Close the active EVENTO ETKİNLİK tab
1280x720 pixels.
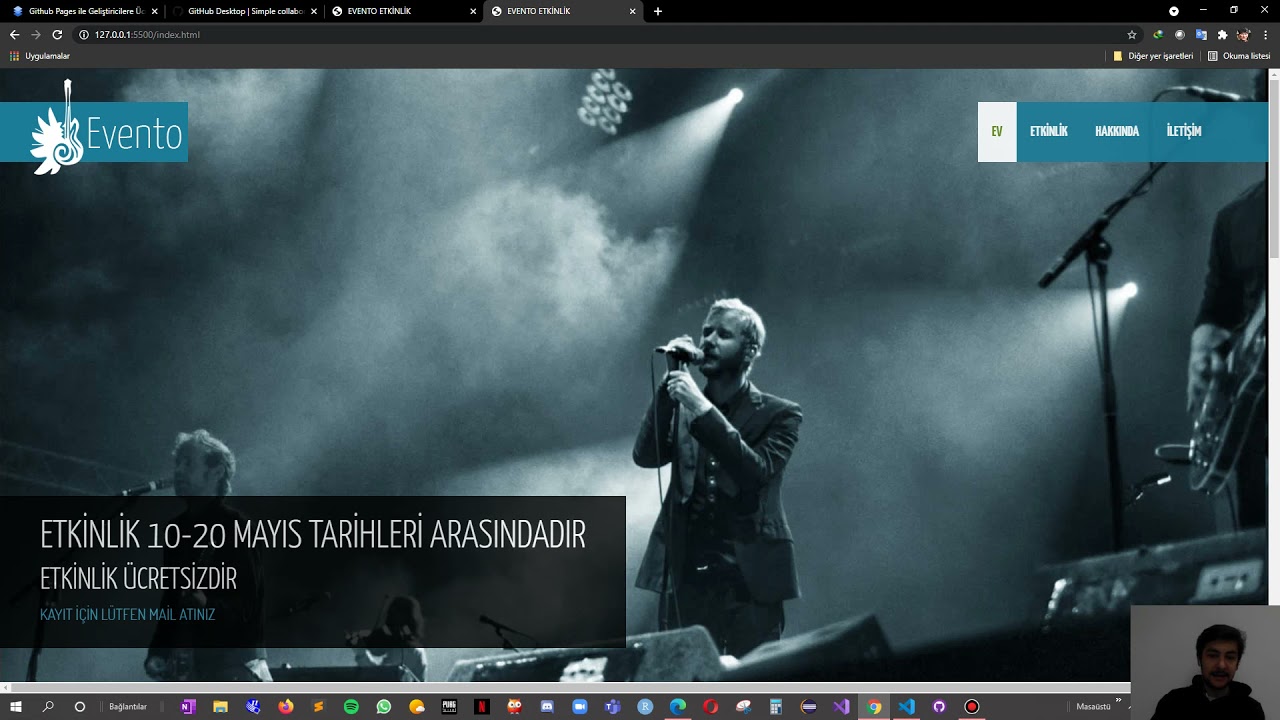coord(632,11)
